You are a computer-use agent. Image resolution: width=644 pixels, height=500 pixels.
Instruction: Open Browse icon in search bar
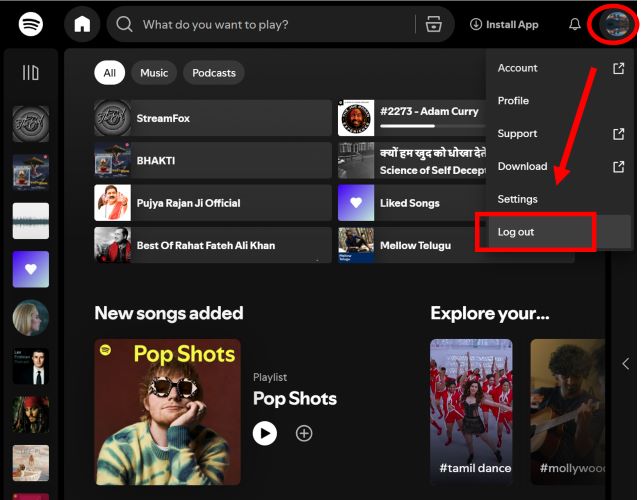[433, 24]
